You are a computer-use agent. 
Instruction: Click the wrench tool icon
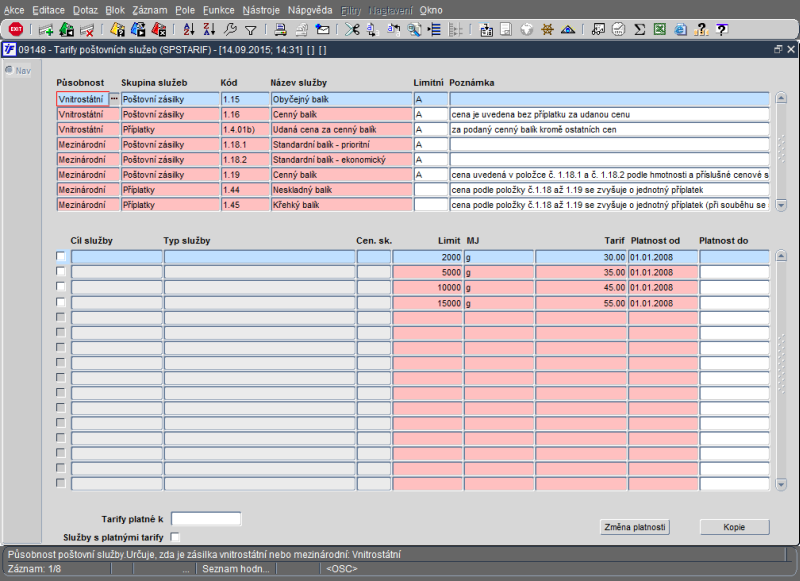[x=230, y=29]
